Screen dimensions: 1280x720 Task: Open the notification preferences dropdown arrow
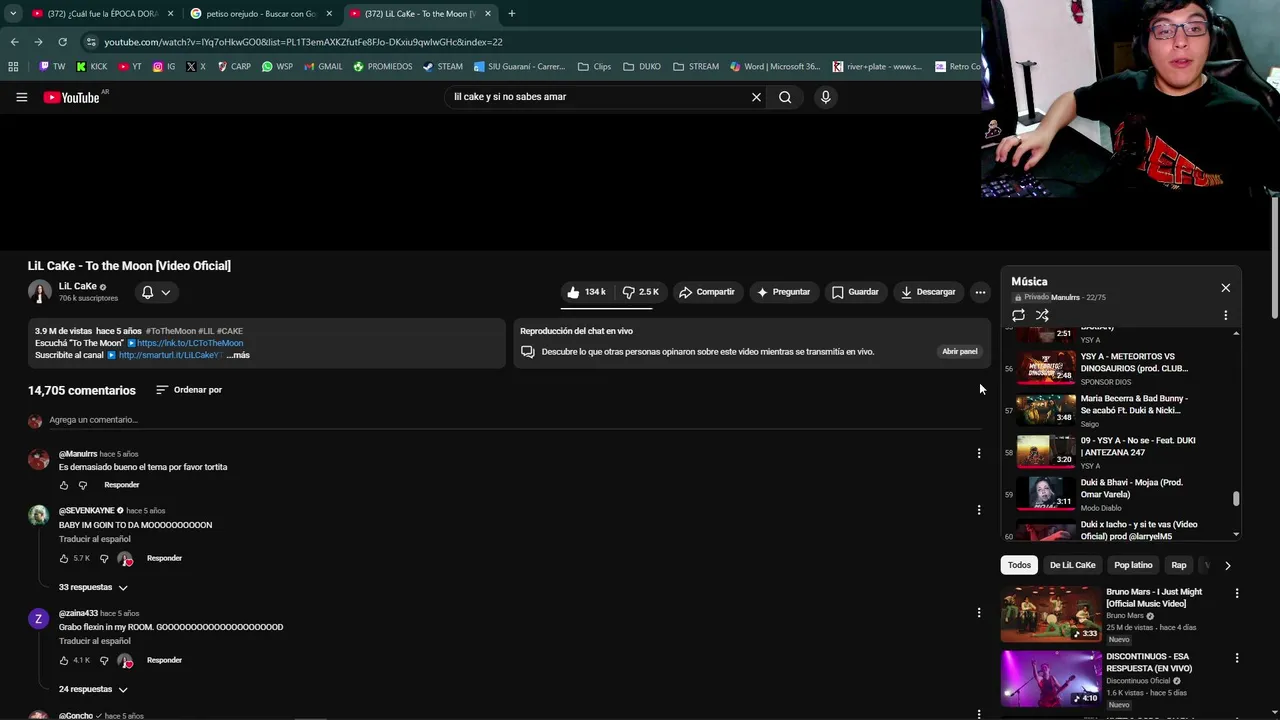[x=166, y=292]
